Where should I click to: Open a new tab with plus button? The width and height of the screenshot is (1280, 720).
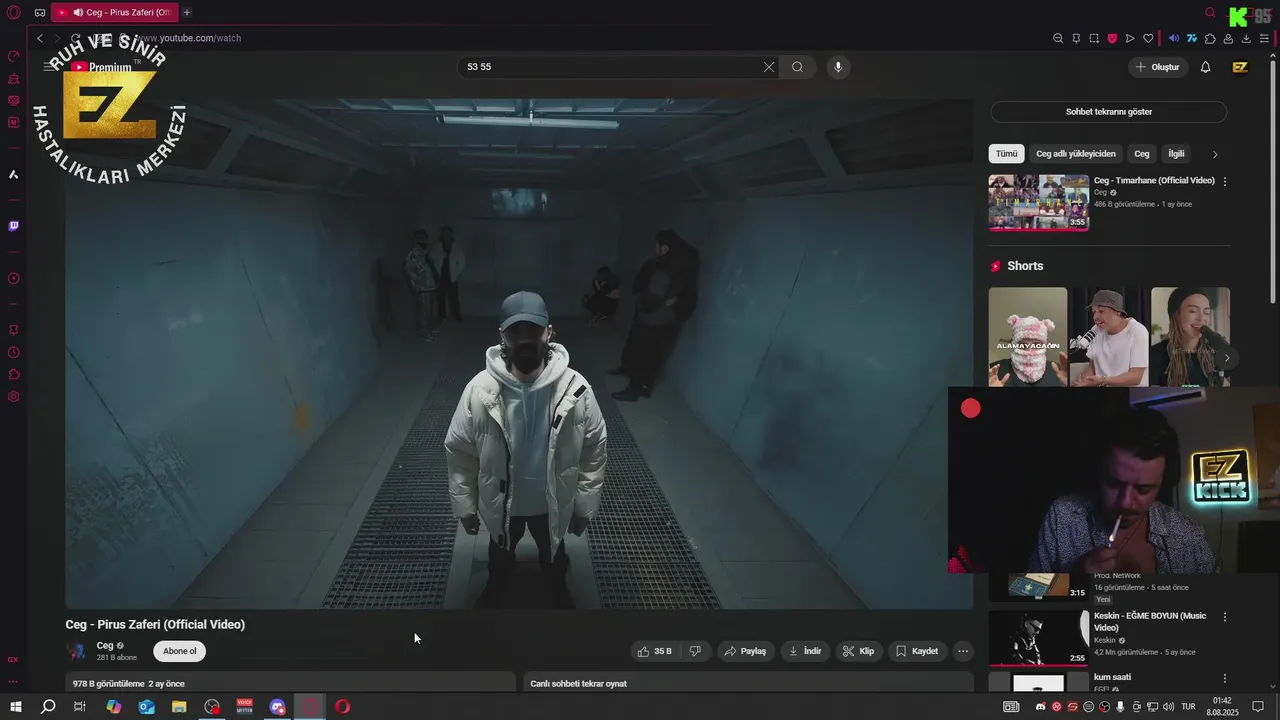pyautogui.click(x=186, y=12)
